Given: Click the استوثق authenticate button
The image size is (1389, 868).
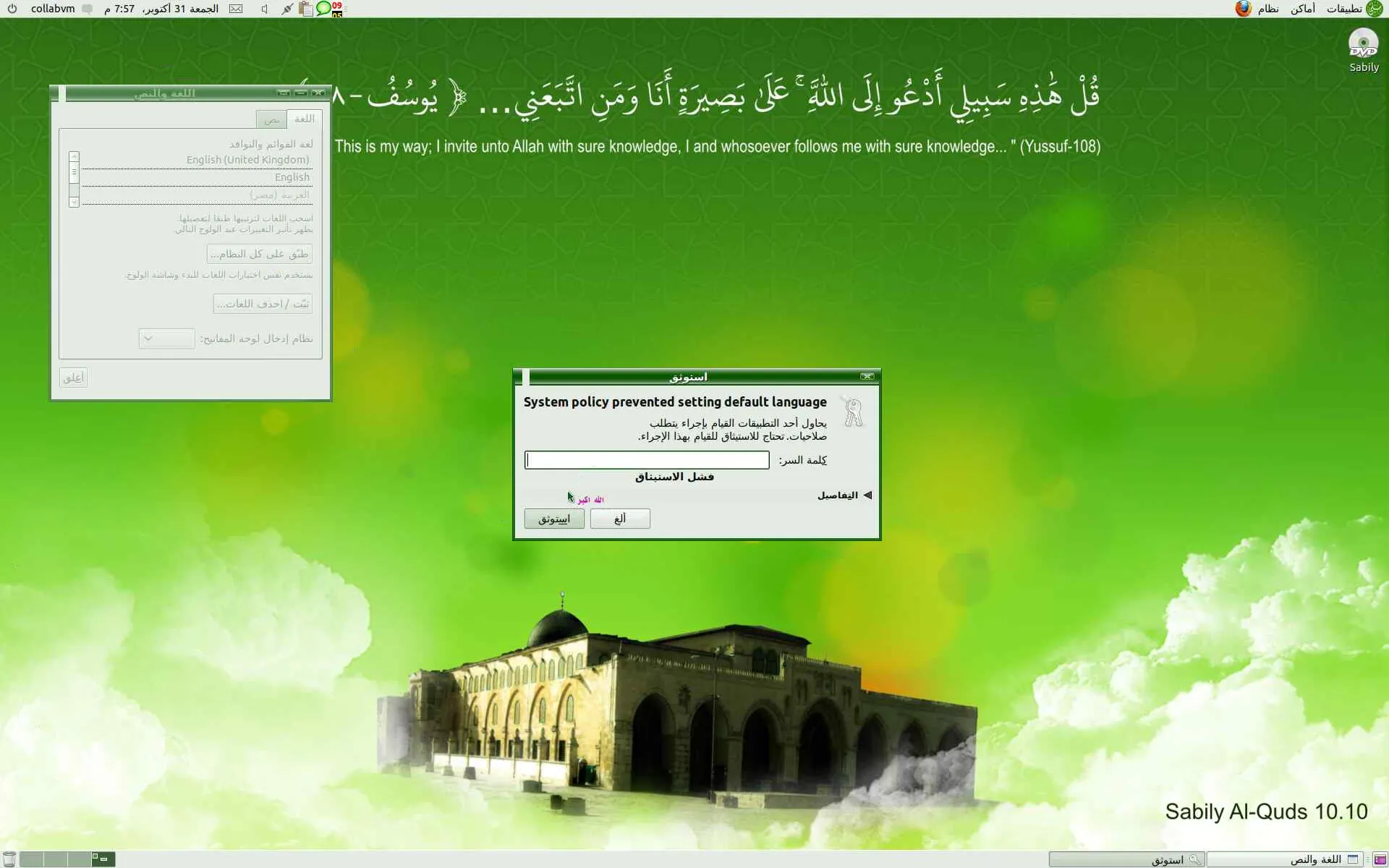Looking at the screenshot, I should click(554, 519).
